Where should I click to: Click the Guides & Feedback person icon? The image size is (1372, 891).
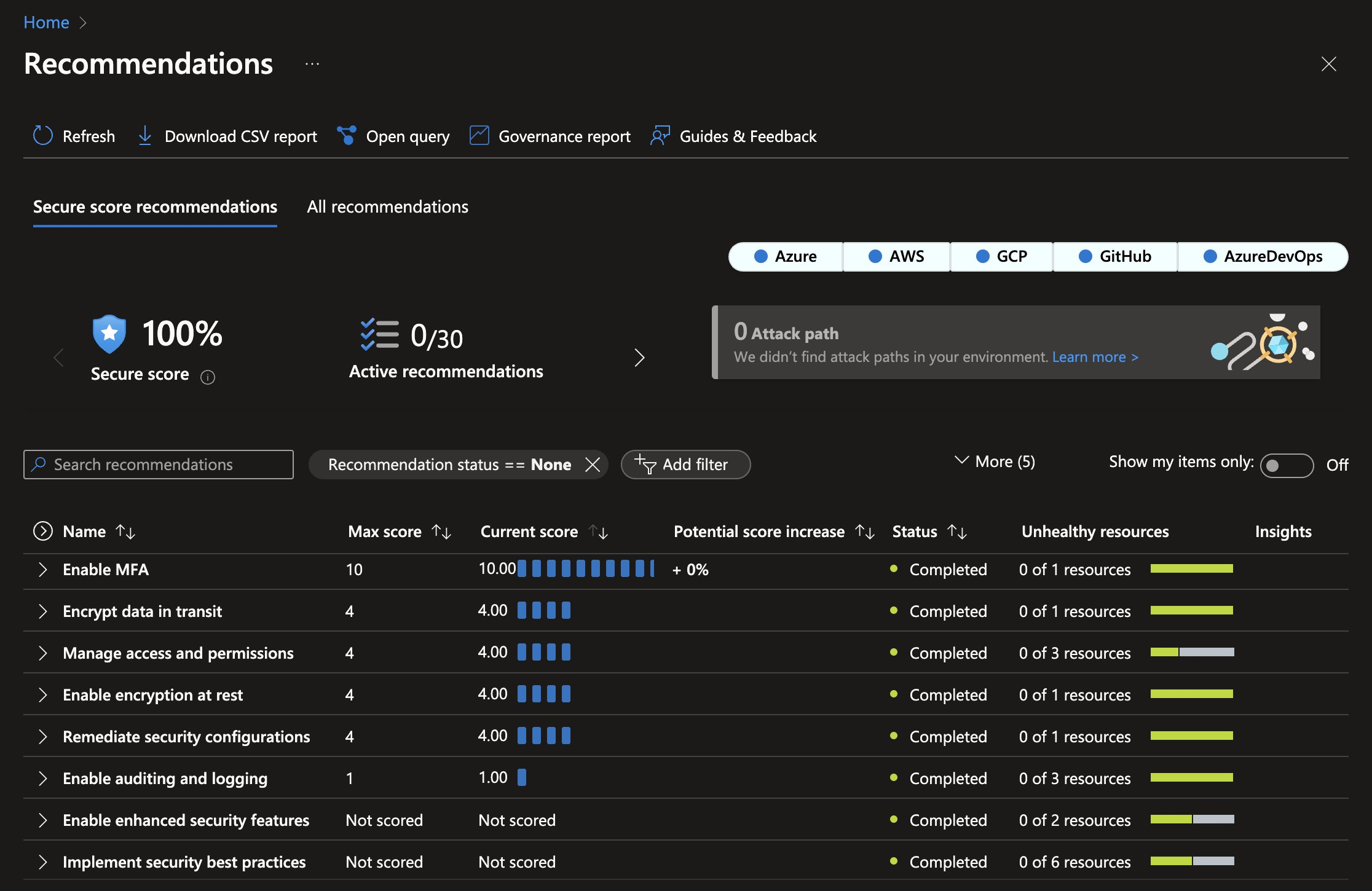[x=660, y=136]
